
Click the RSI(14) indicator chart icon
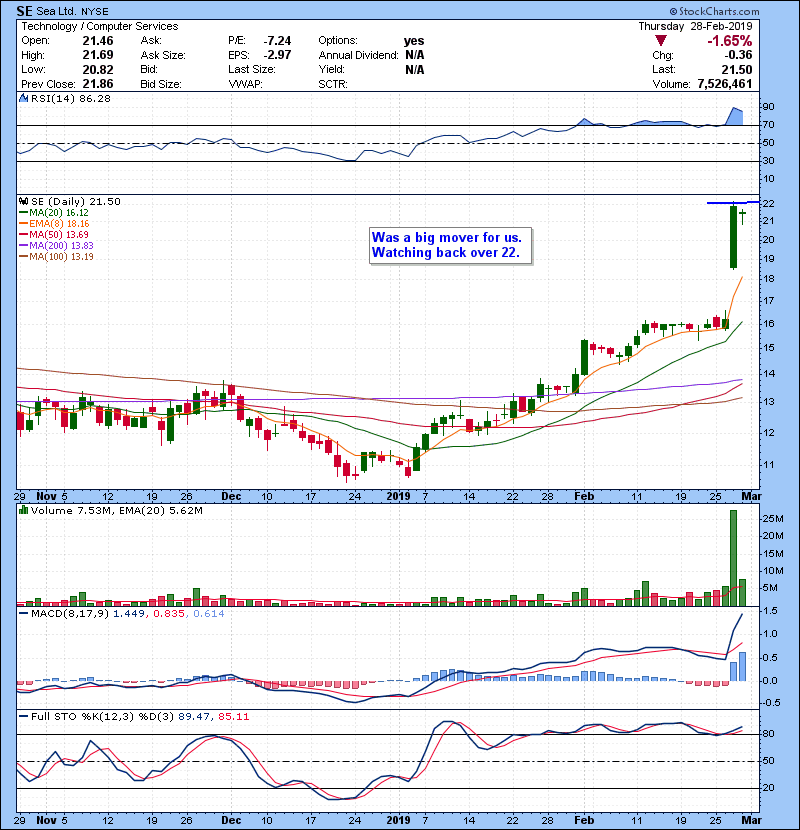pyautogui.click(x=23, y=98)
